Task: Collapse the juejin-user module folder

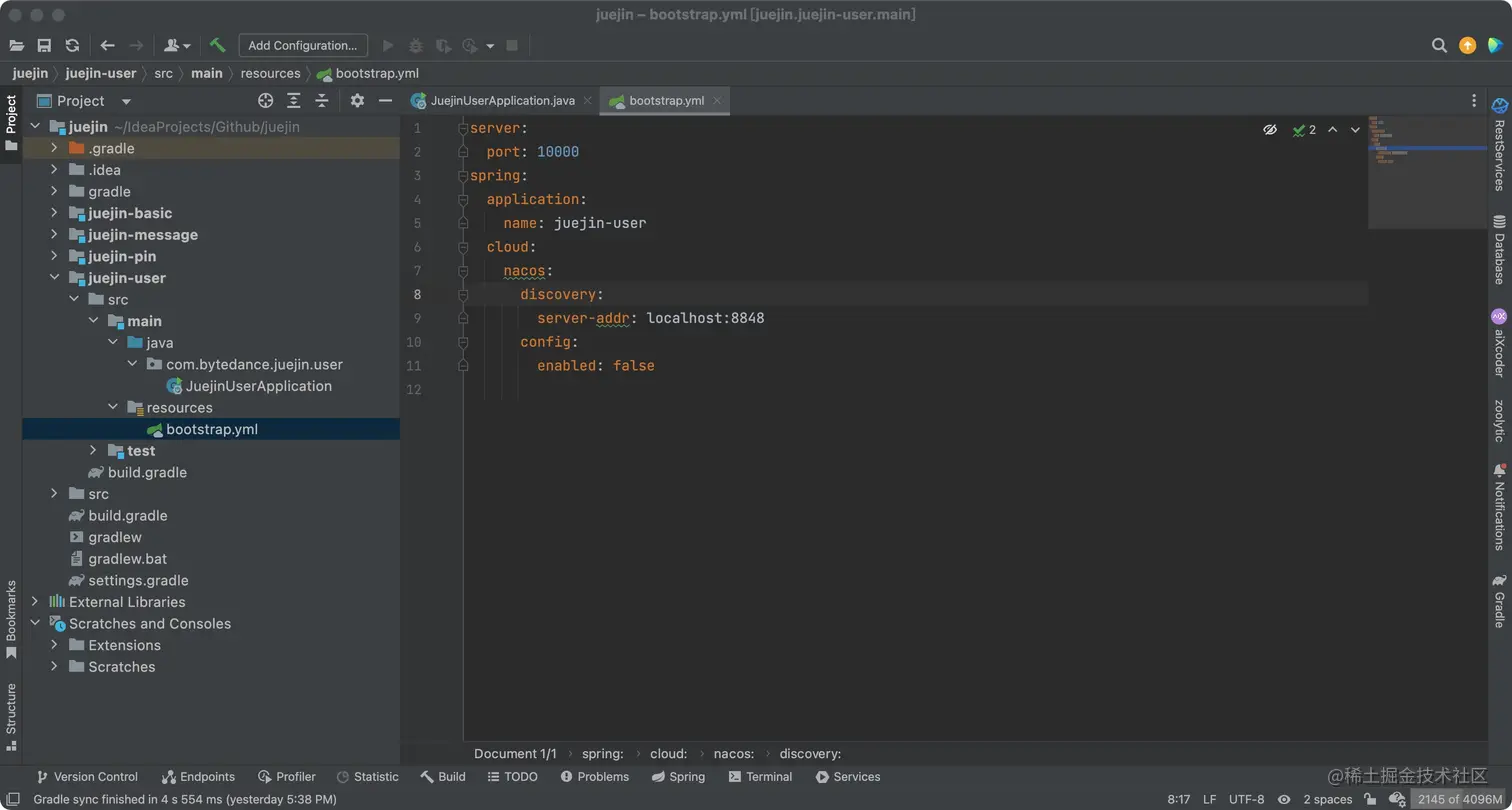Action: click(x=54, y=278)
